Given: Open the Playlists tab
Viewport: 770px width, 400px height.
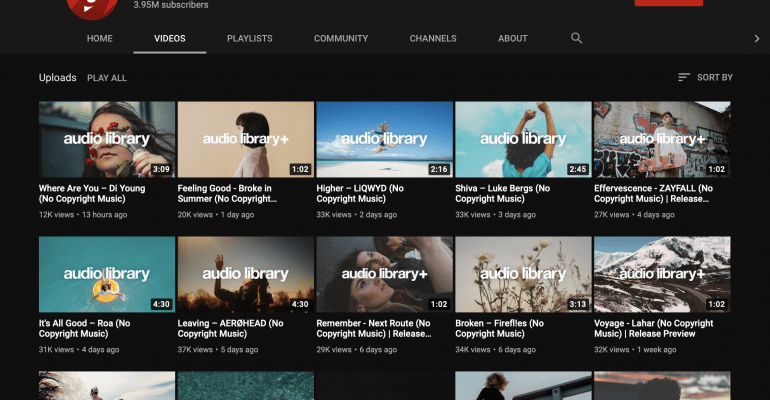Looking at the screenshot, I should coord(249,38).
